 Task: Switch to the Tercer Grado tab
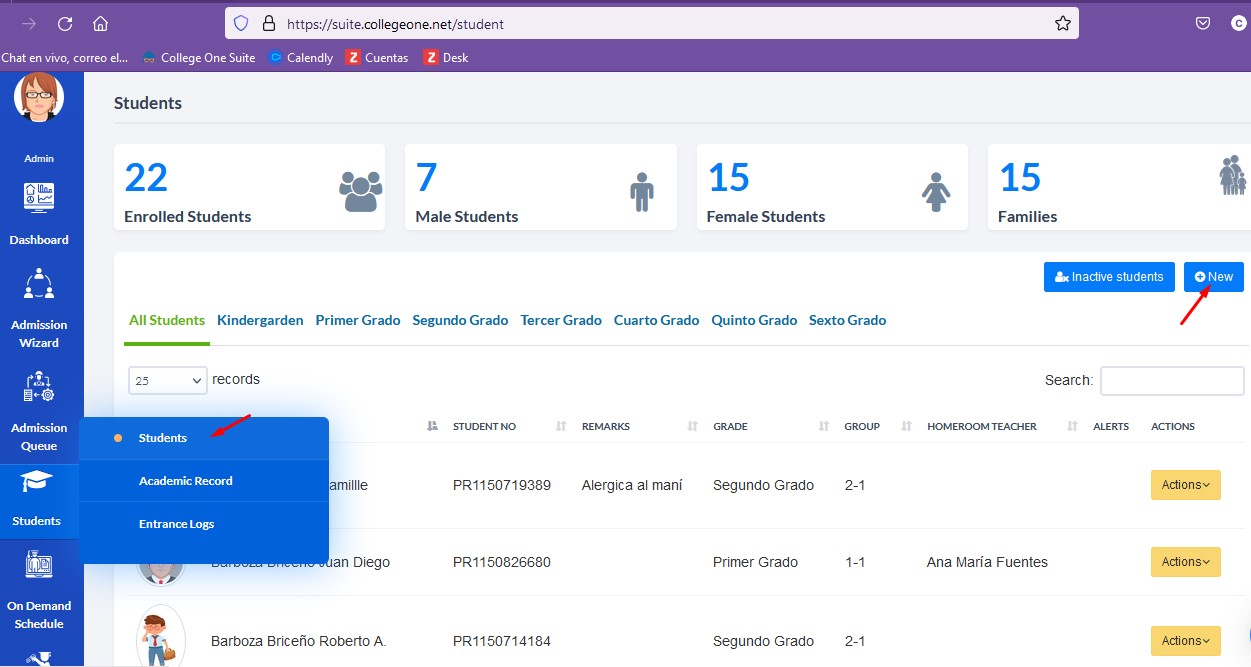pos(561,321)
